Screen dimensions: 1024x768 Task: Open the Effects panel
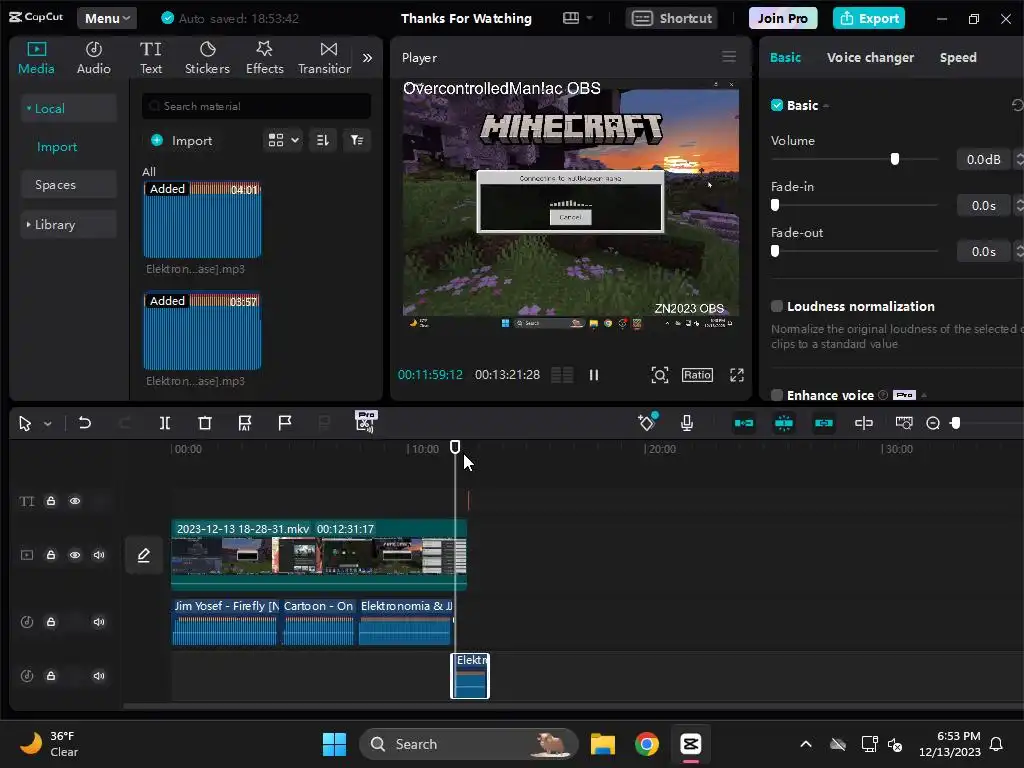coord(264,58)
